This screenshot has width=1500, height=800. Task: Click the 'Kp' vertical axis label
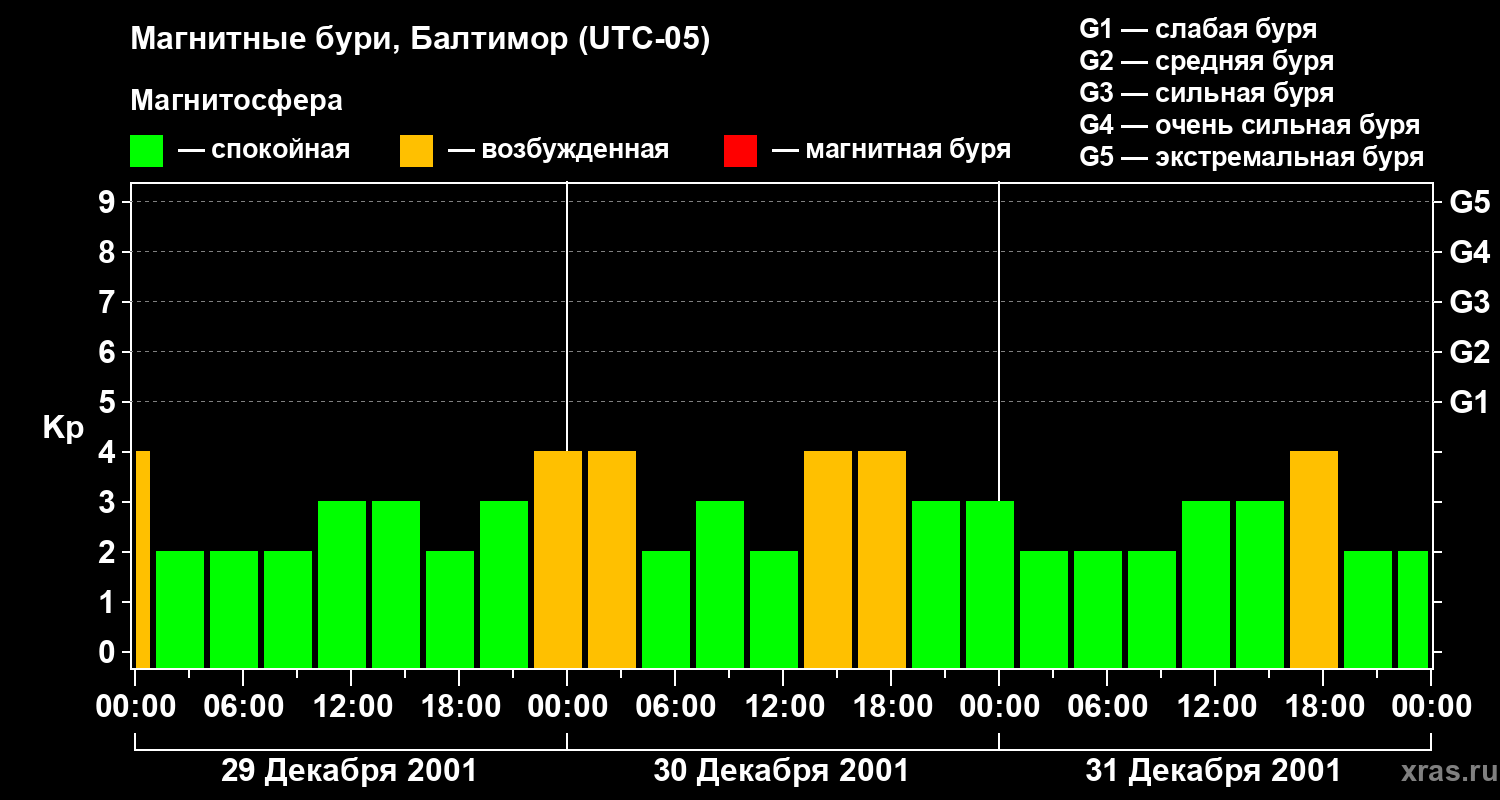click(x=63, y=428)
